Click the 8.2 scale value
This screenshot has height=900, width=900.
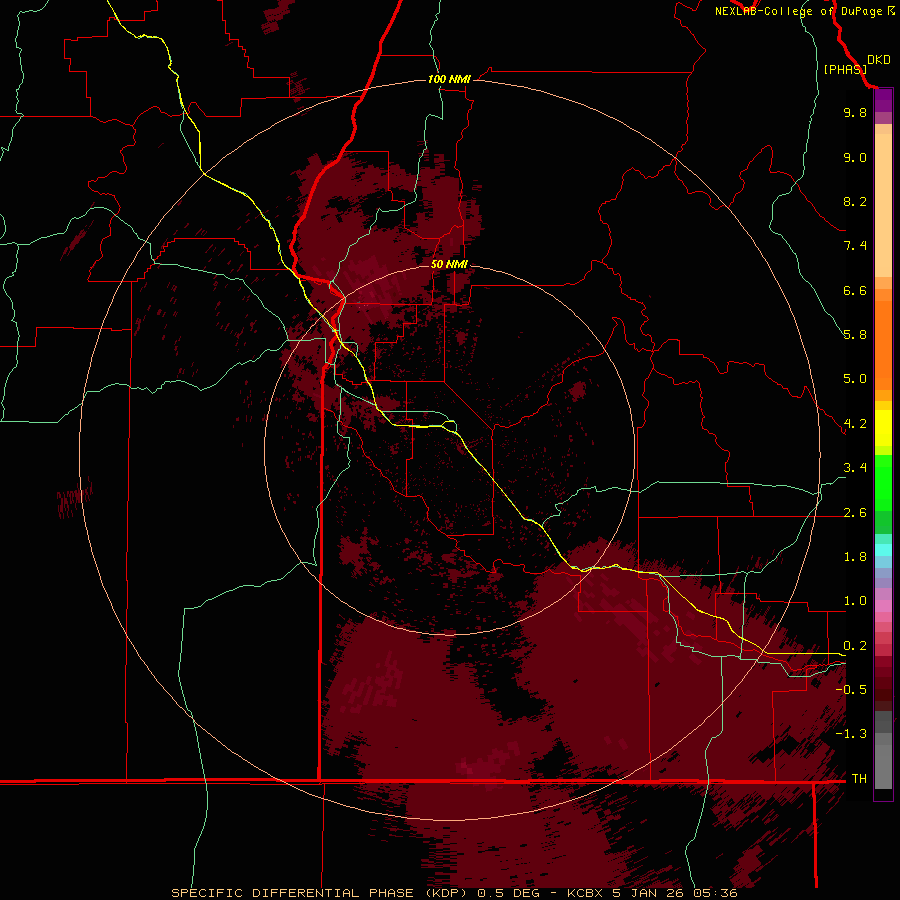[x=855, y=201]
